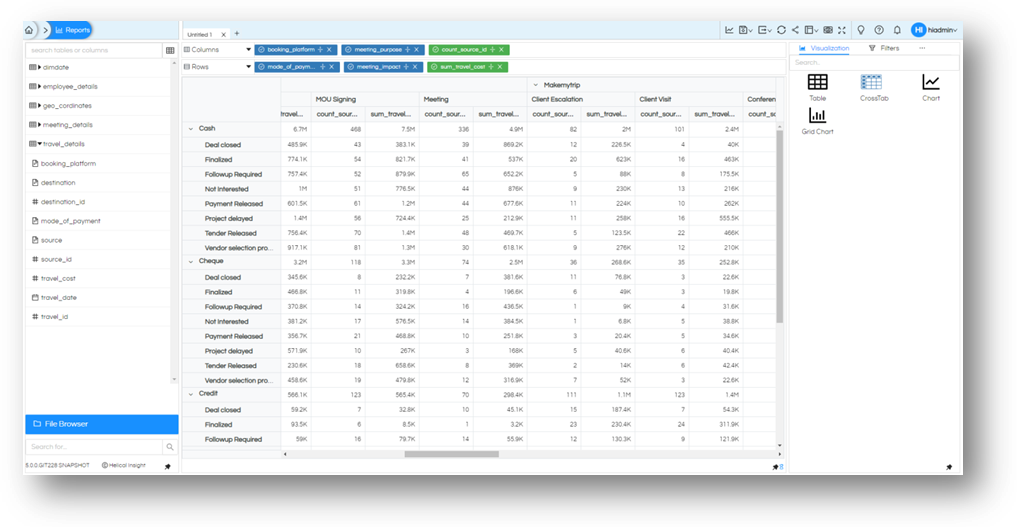Open the export report dropdown icon

[765, 30]
